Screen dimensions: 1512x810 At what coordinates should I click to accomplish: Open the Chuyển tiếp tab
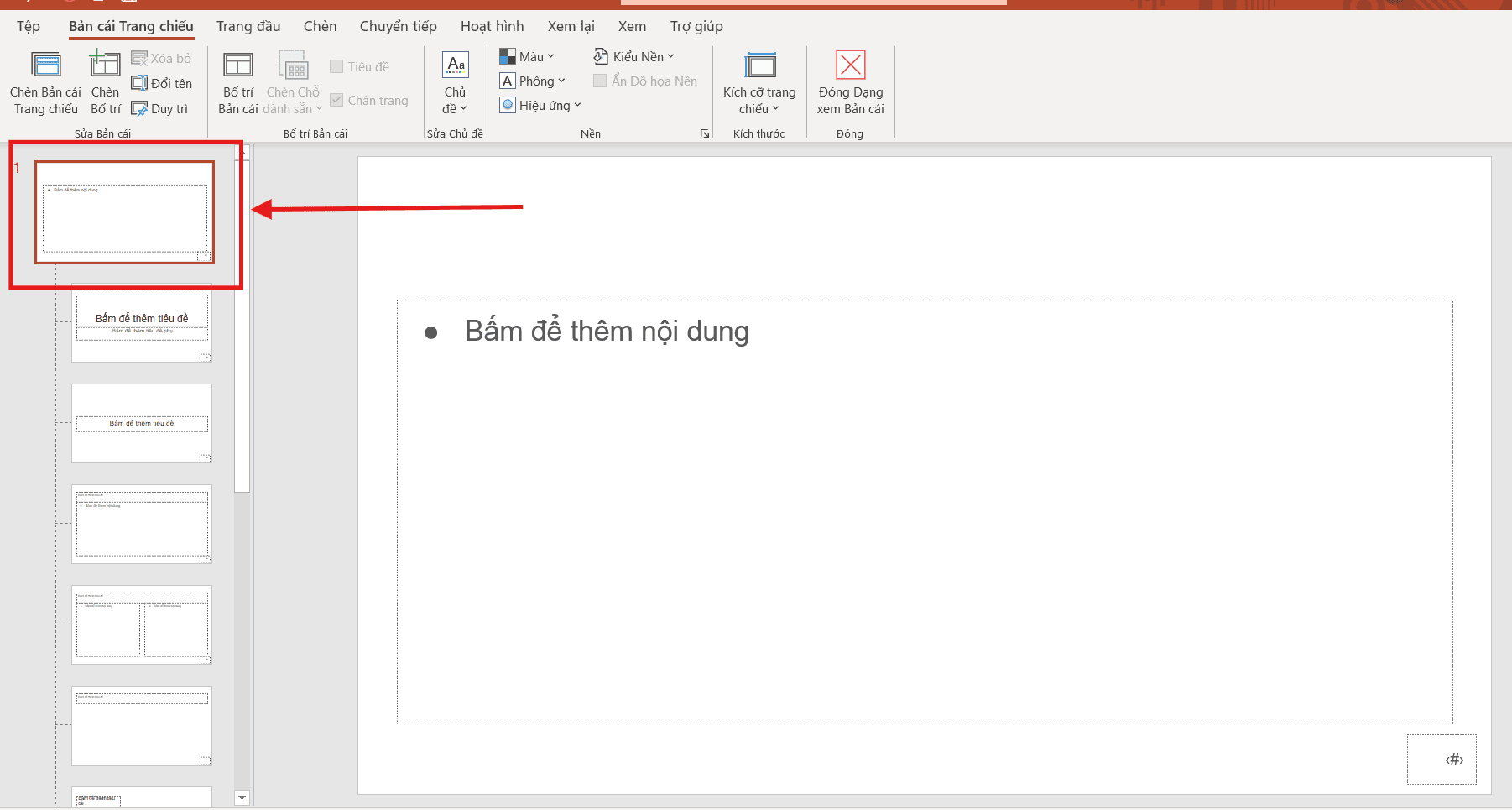399,26
